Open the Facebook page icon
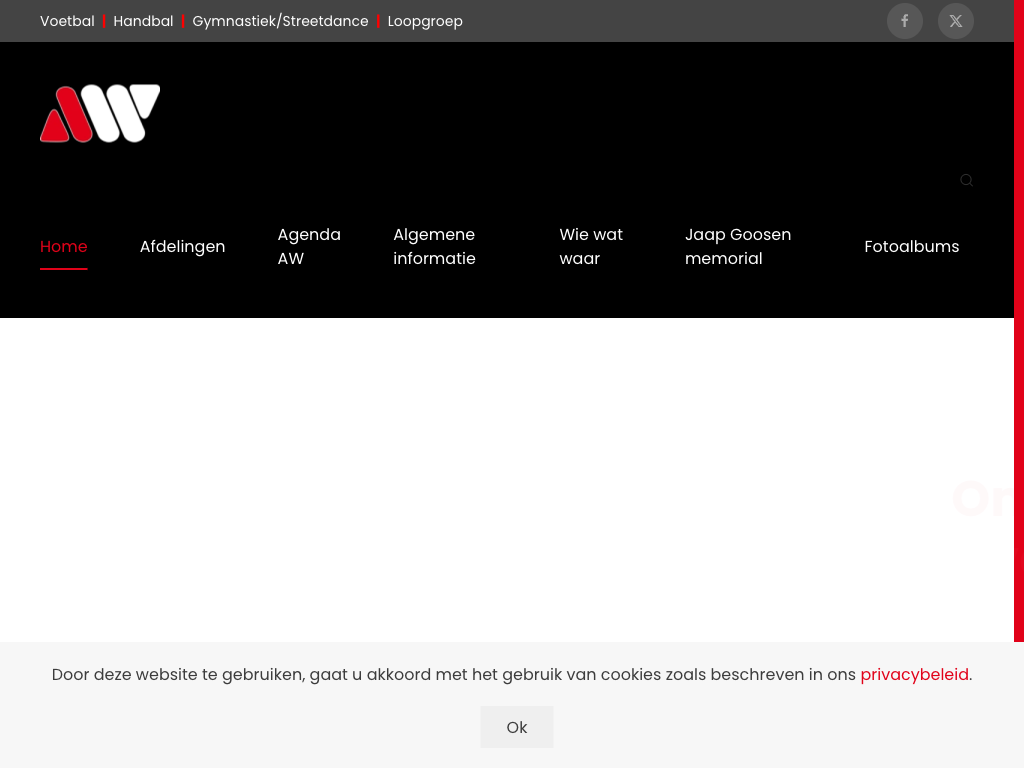 [x=904, y=21]
